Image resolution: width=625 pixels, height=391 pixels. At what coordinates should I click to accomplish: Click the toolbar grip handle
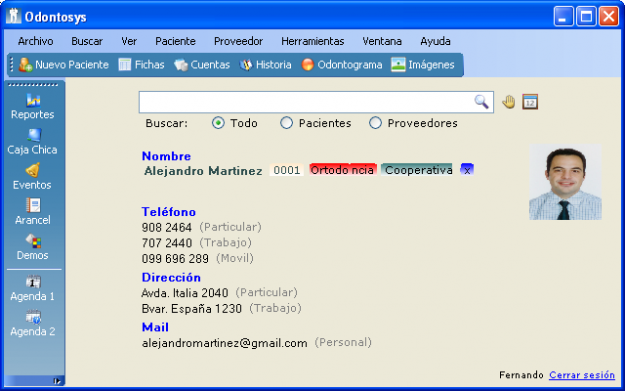[12, 65]
